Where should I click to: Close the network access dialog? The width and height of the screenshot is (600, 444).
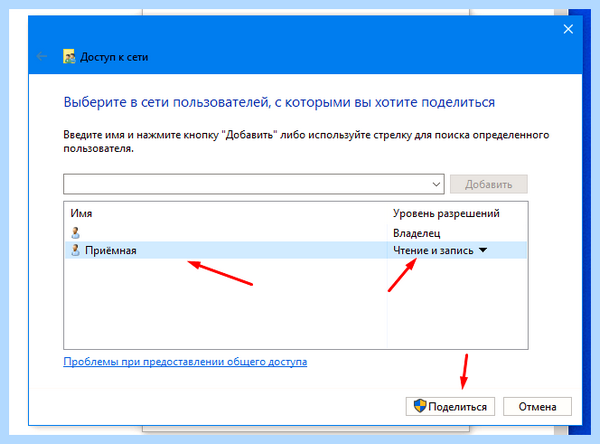coord(568,29)
